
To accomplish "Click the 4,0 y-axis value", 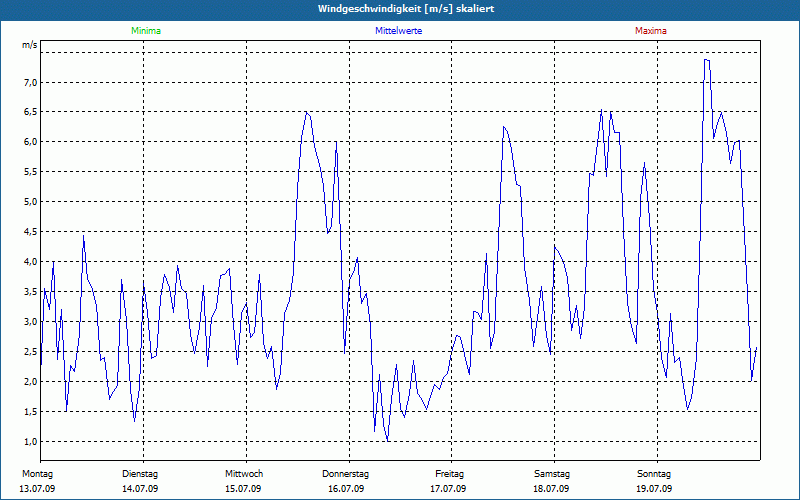I will point(31,262).
